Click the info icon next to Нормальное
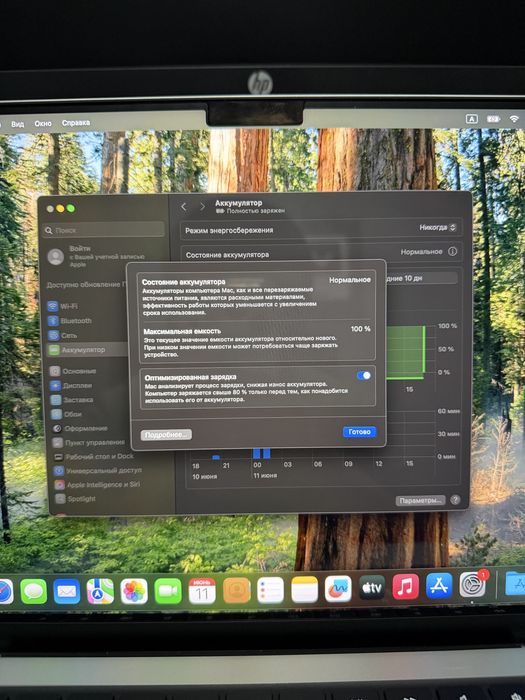 [x=452, y=252]
